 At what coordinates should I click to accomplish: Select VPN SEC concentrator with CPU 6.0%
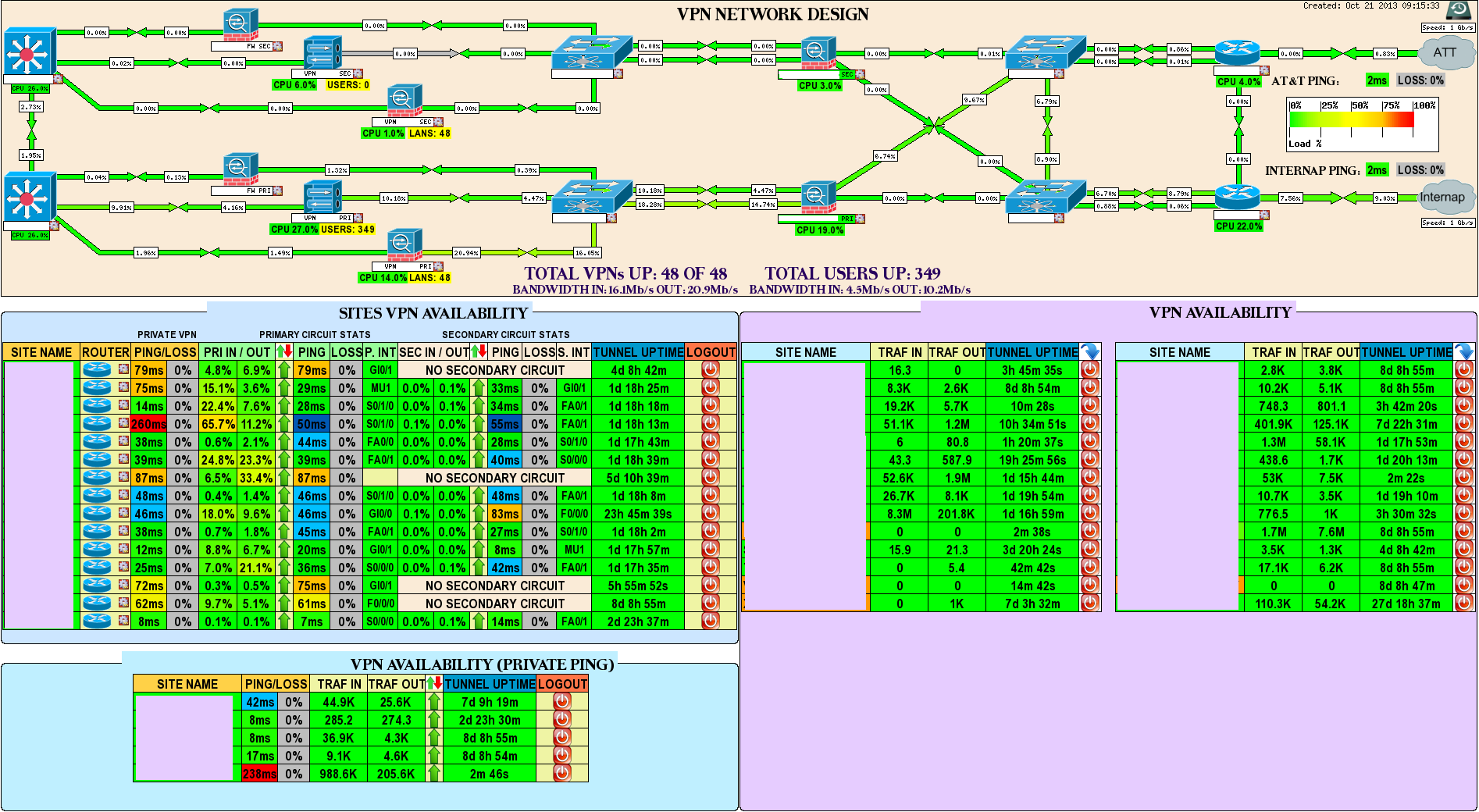pos(323,52)
